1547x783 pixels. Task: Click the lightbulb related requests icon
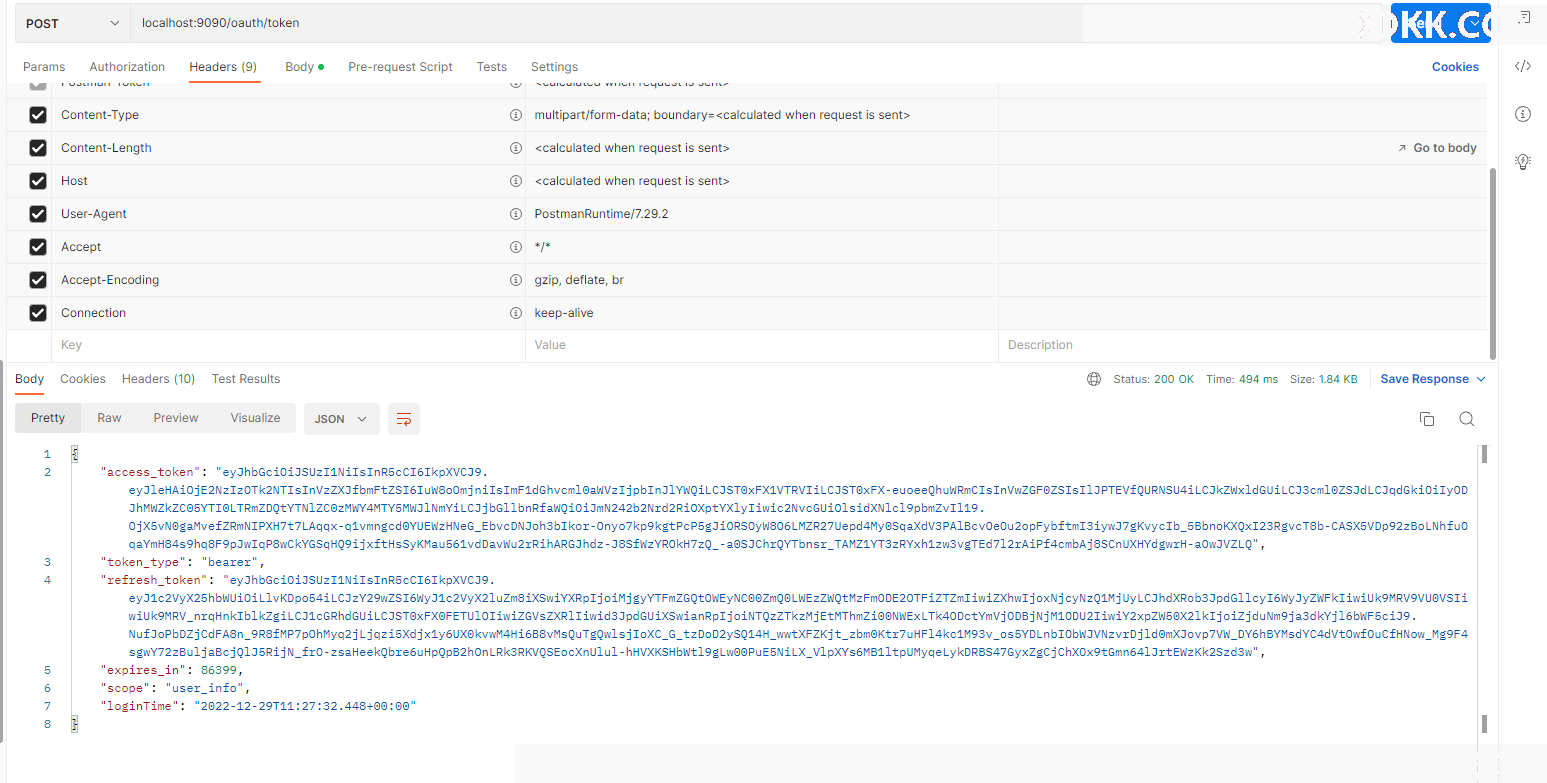pyautogui.click(x=1522, y=161)
